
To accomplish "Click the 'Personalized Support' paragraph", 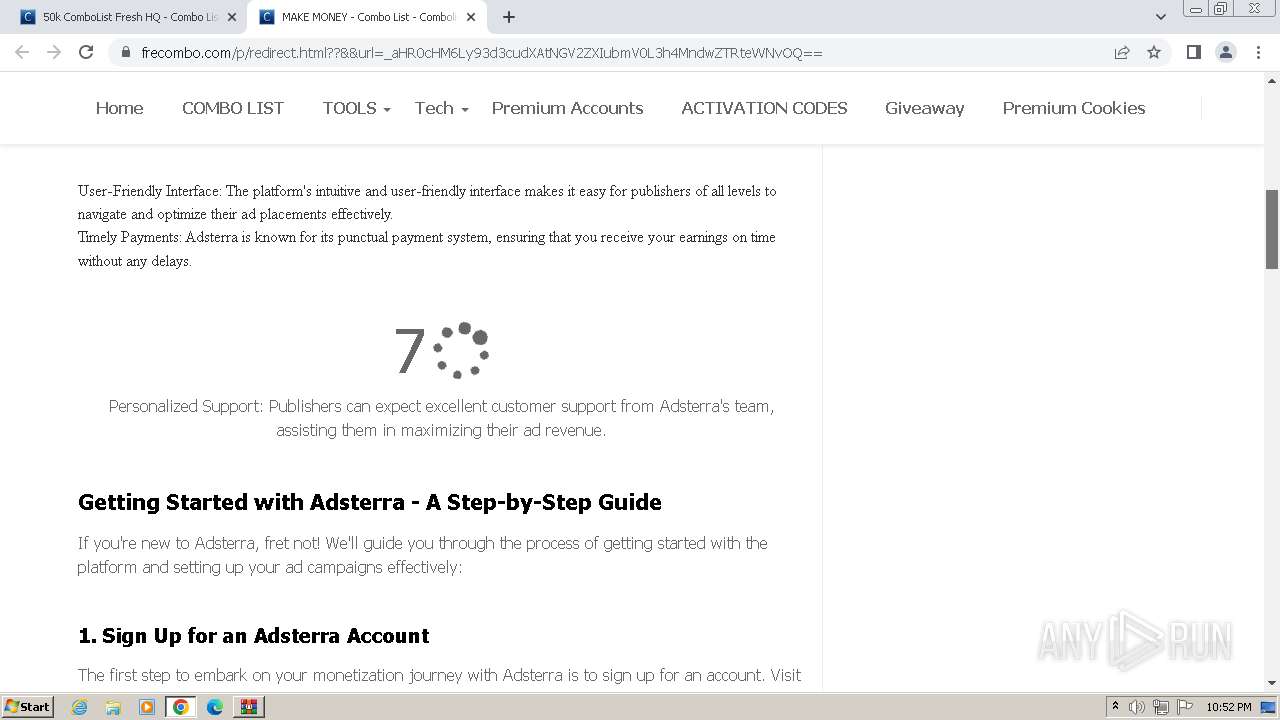I will [441, 418].
